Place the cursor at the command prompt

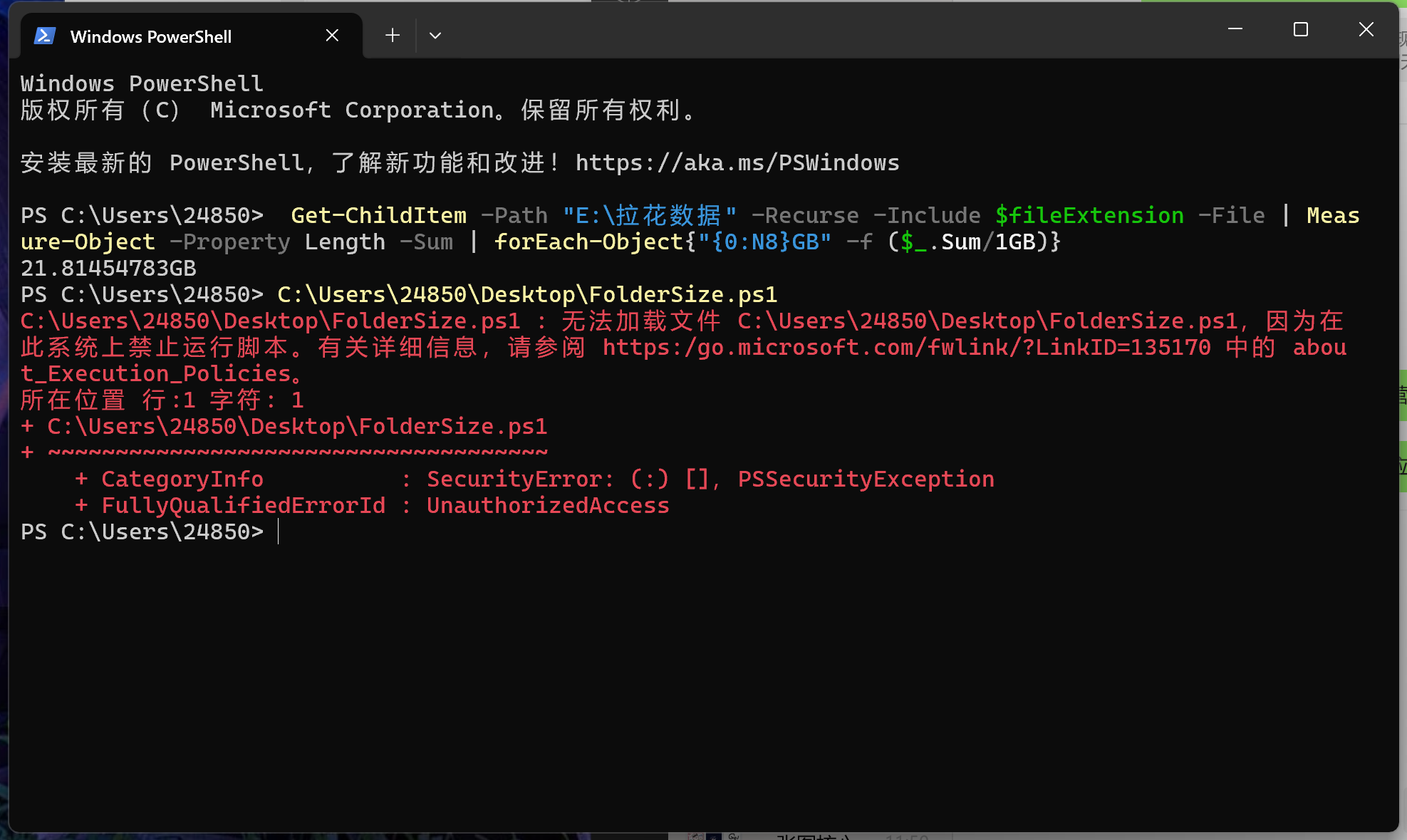[x=278, y=532]
